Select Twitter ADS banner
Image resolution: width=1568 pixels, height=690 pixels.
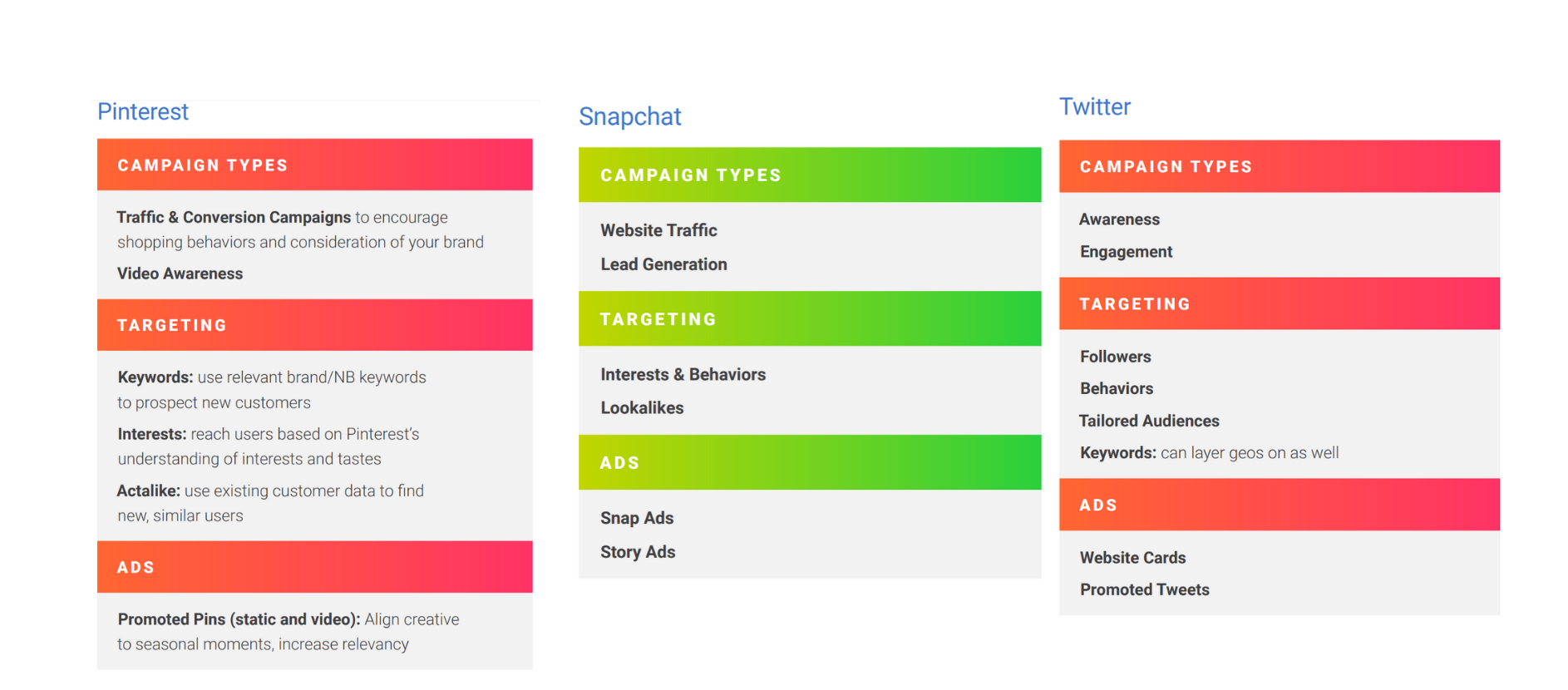pos(1279,505)
